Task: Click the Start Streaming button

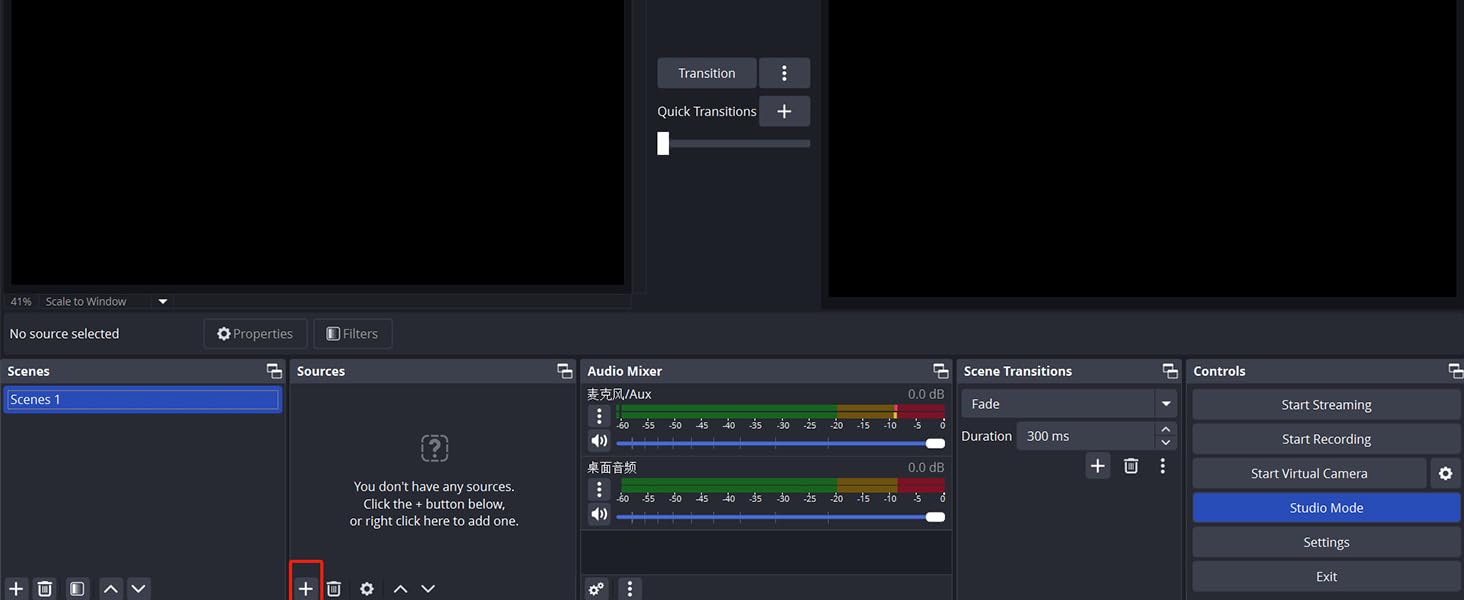Action: [1326, 405]
